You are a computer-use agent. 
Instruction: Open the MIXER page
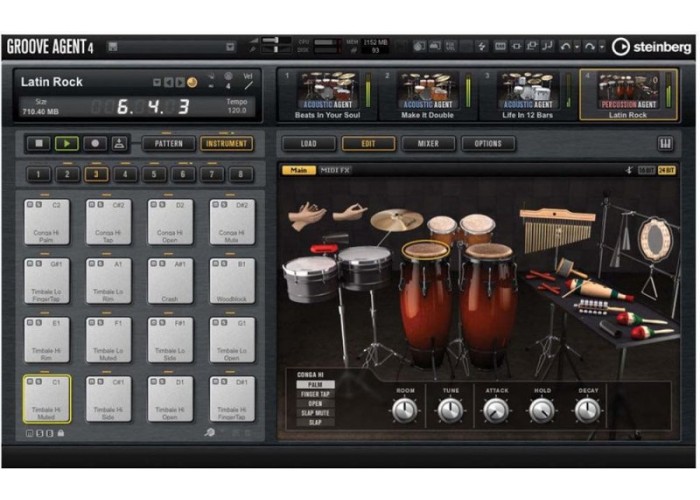(x=428, y=143)
